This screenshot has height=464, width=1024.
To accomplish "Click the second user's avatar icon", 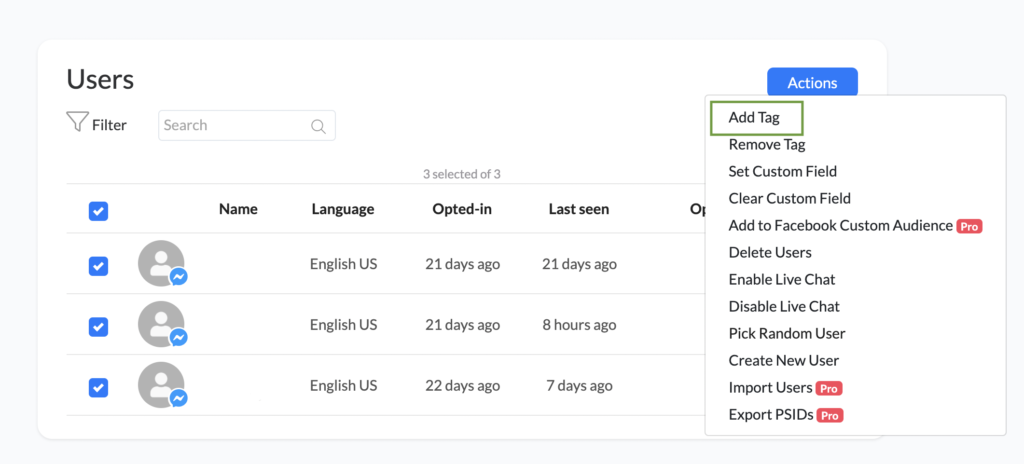I will click(x=161, y=324).
